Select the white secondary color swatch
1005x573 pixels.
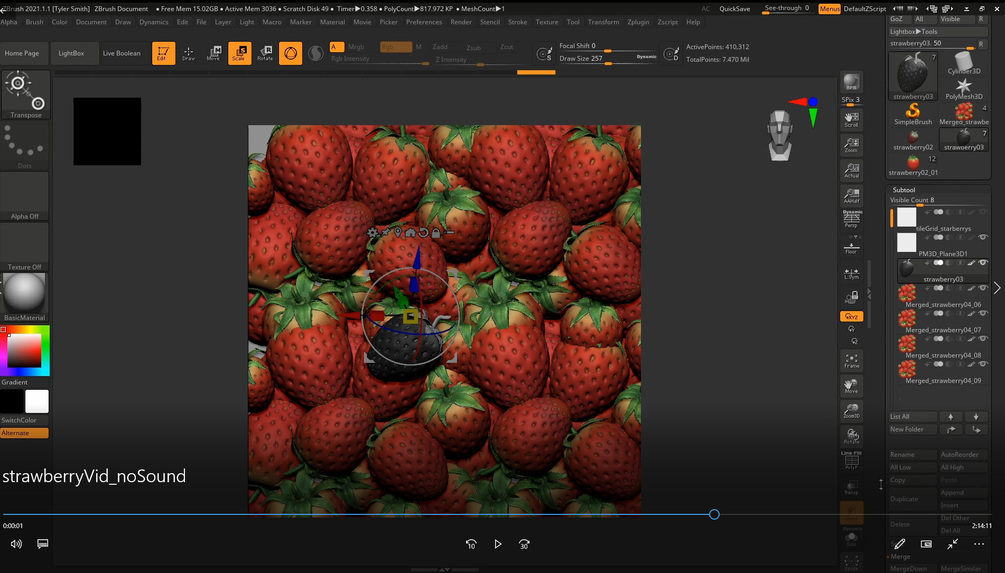pos(37,401)
